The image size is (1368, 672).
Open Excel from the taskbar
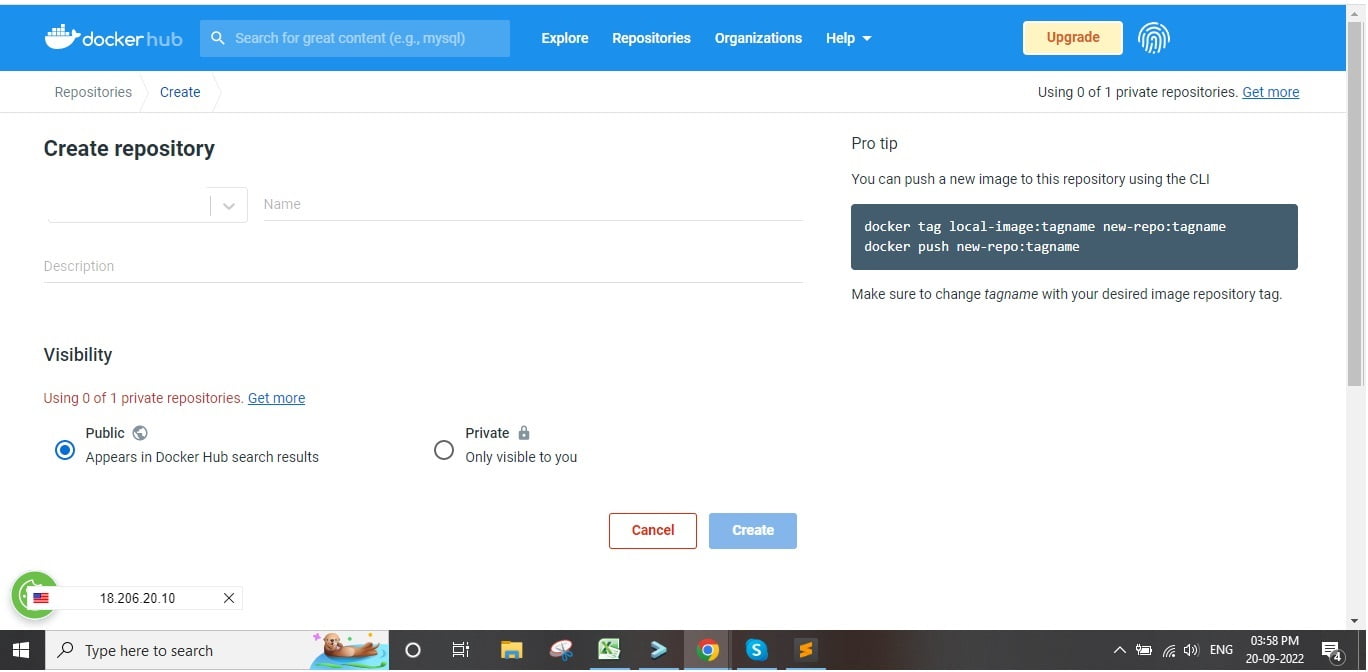[x=609, y=650]
